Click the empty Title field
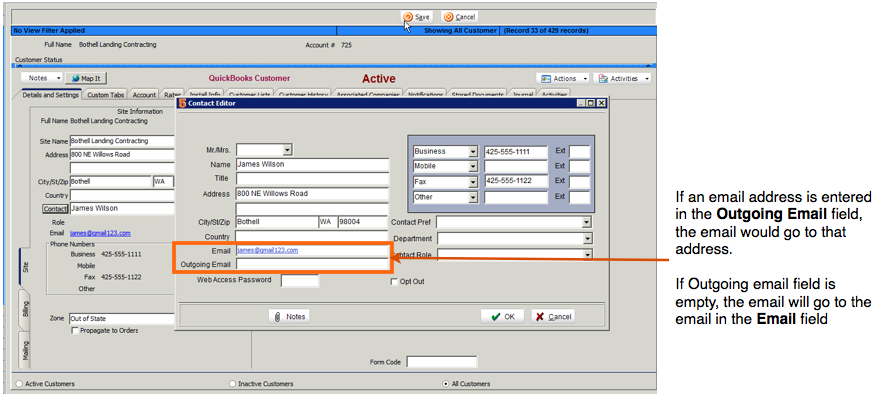 pos(312,179)
